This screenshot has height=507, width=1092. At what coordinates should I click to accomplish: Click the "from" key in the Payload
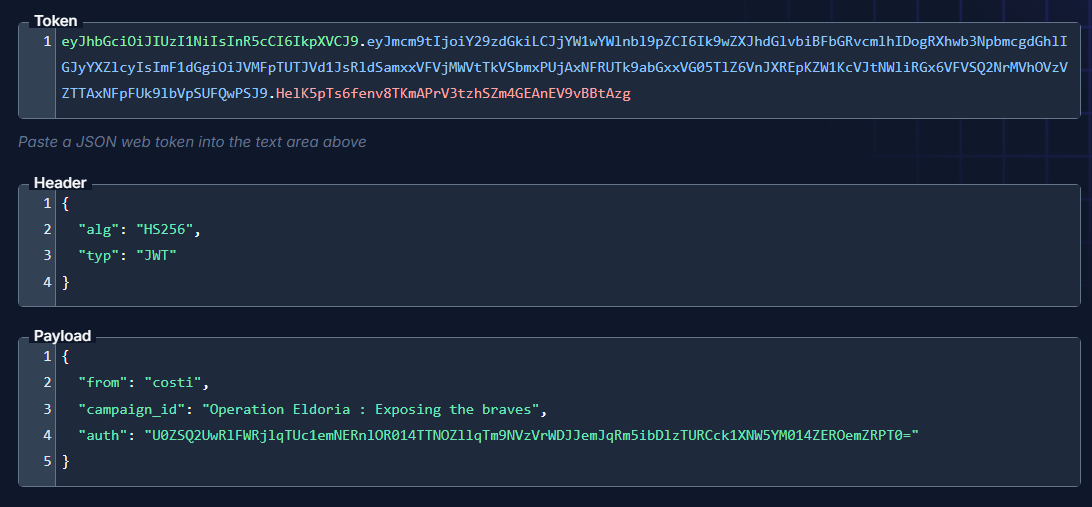click(x=103, y=382)
